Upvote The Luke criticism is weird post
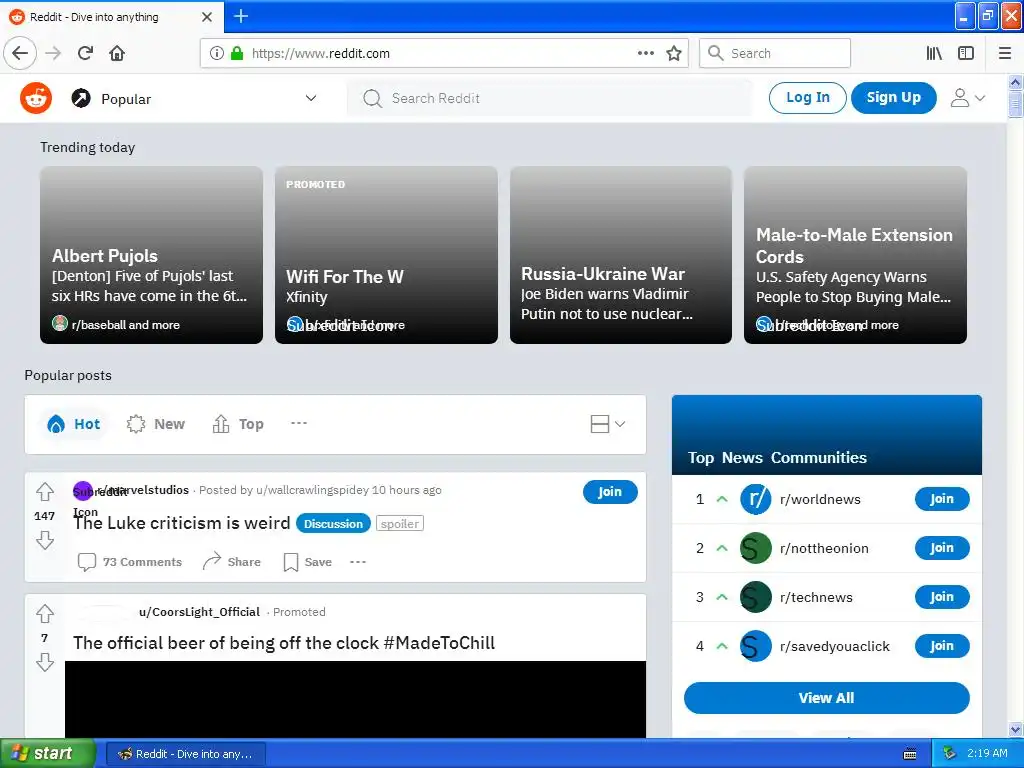The height and width of the screenshot is (768, 1024). [x=45, y=491]
